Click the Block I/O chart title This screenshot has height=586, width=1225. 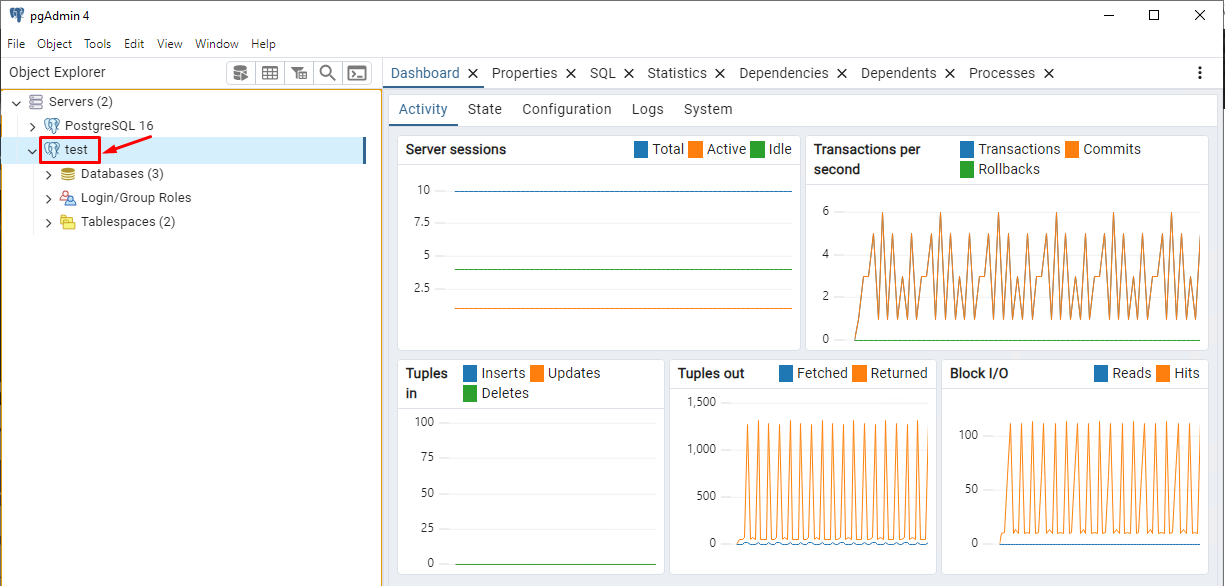point(979,373)
